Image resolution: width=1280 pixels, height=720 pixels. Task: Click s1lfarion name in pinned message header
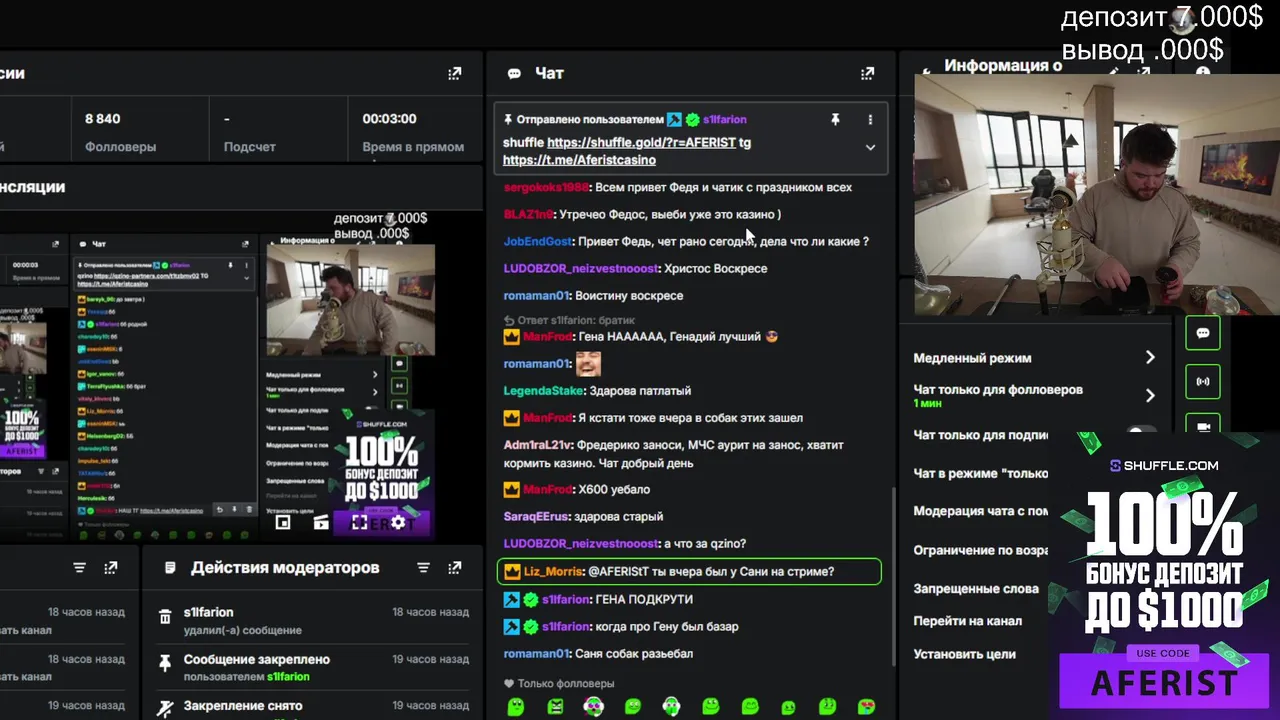click(724, 119)
